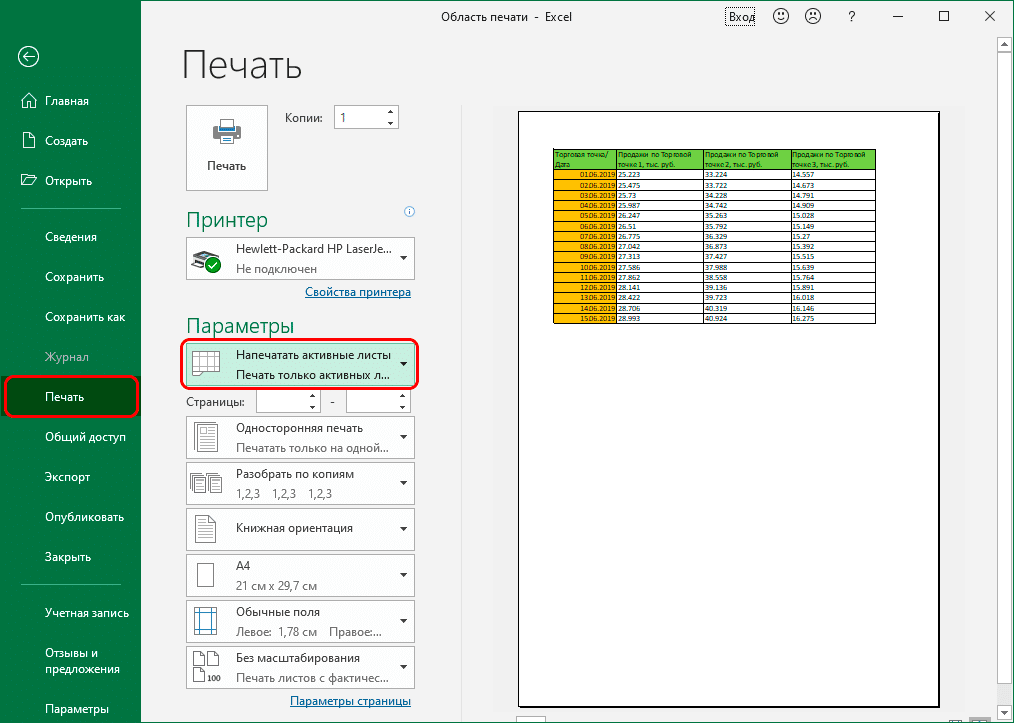Click the no-scaling 100 icon
1014x723 pixels.
pos(205,667)
